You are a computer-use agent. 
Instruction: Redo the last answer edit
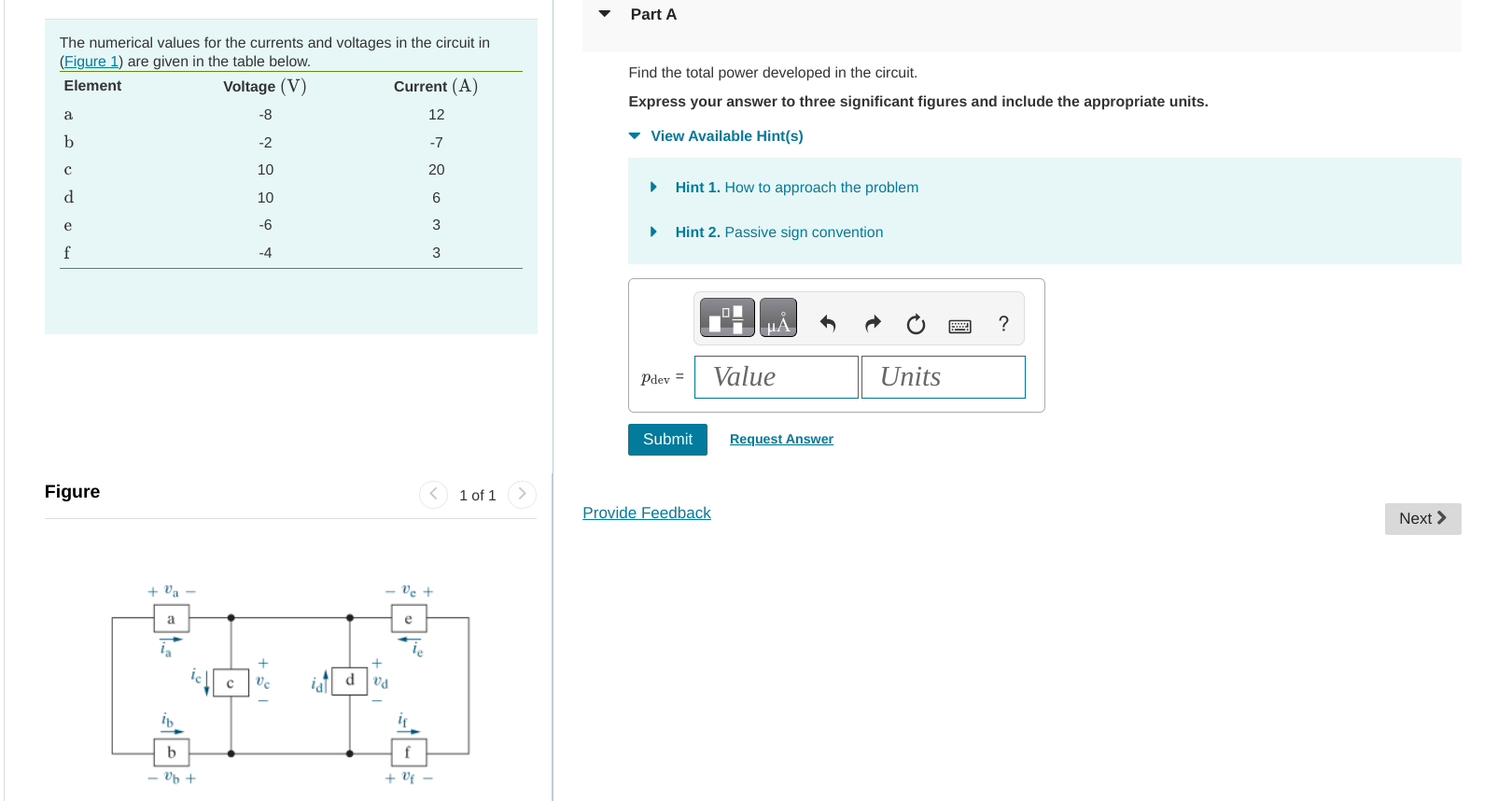click(x=872, y=323)
